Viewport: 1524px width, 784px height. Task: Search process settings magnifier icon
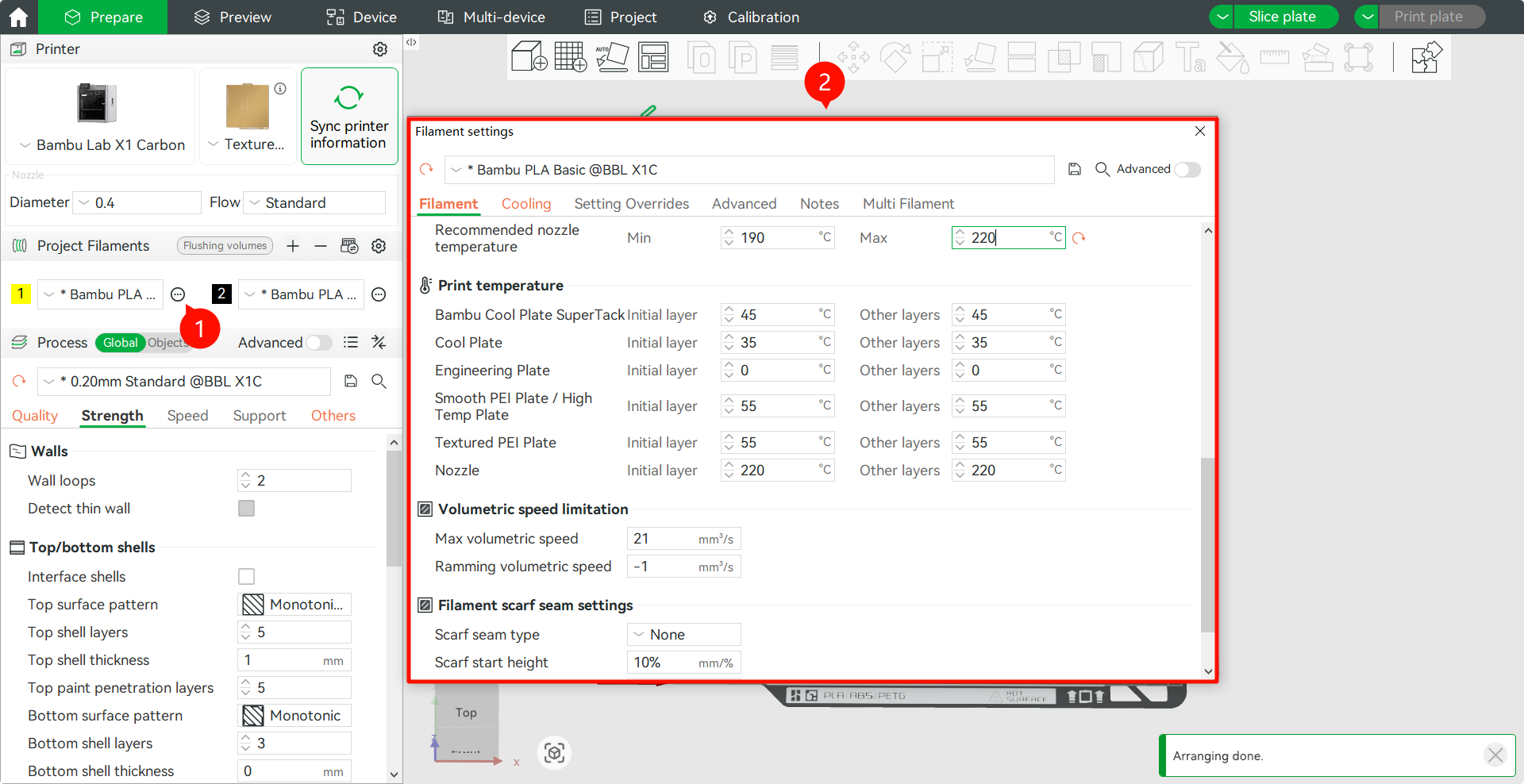[379, 382]
